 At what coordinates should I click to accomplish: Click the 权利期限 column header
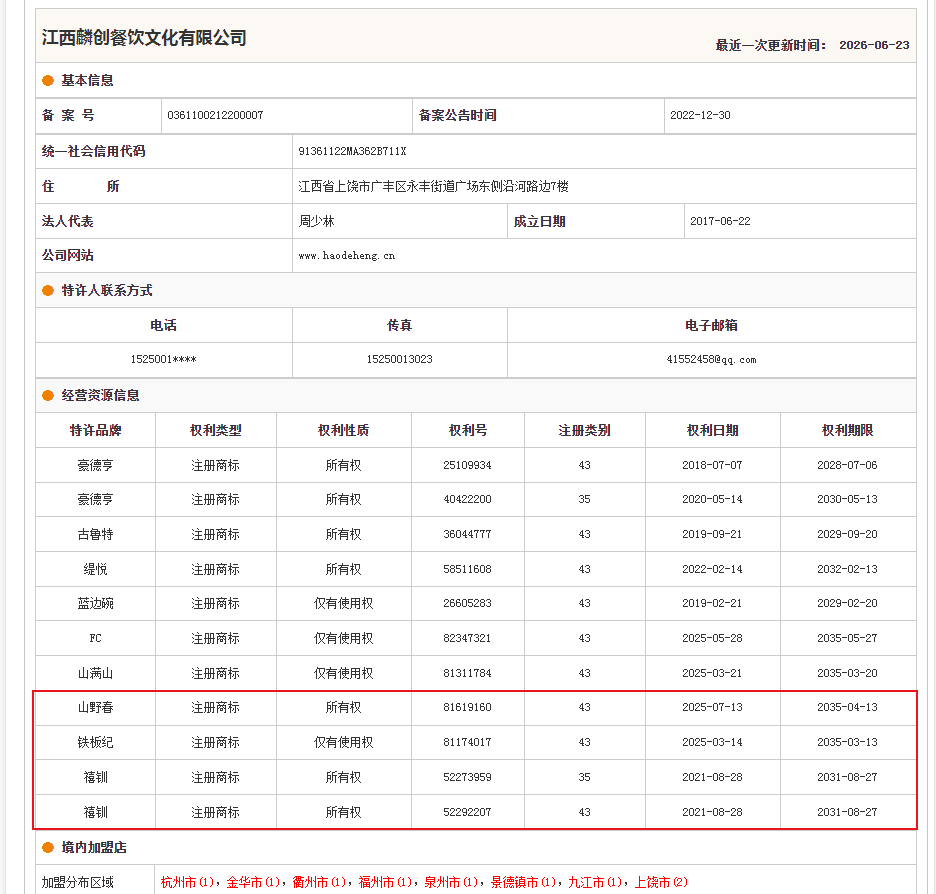[x=847, y=430]
